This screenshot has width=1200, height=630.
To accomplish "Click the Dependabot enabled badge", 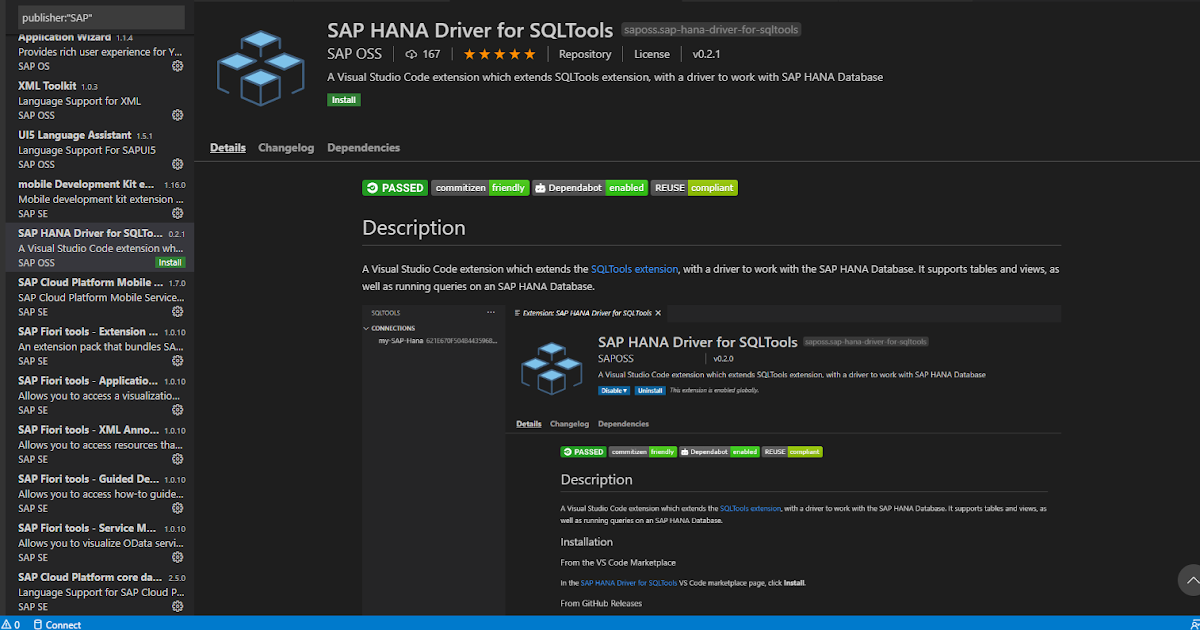I will pos(590,187).
